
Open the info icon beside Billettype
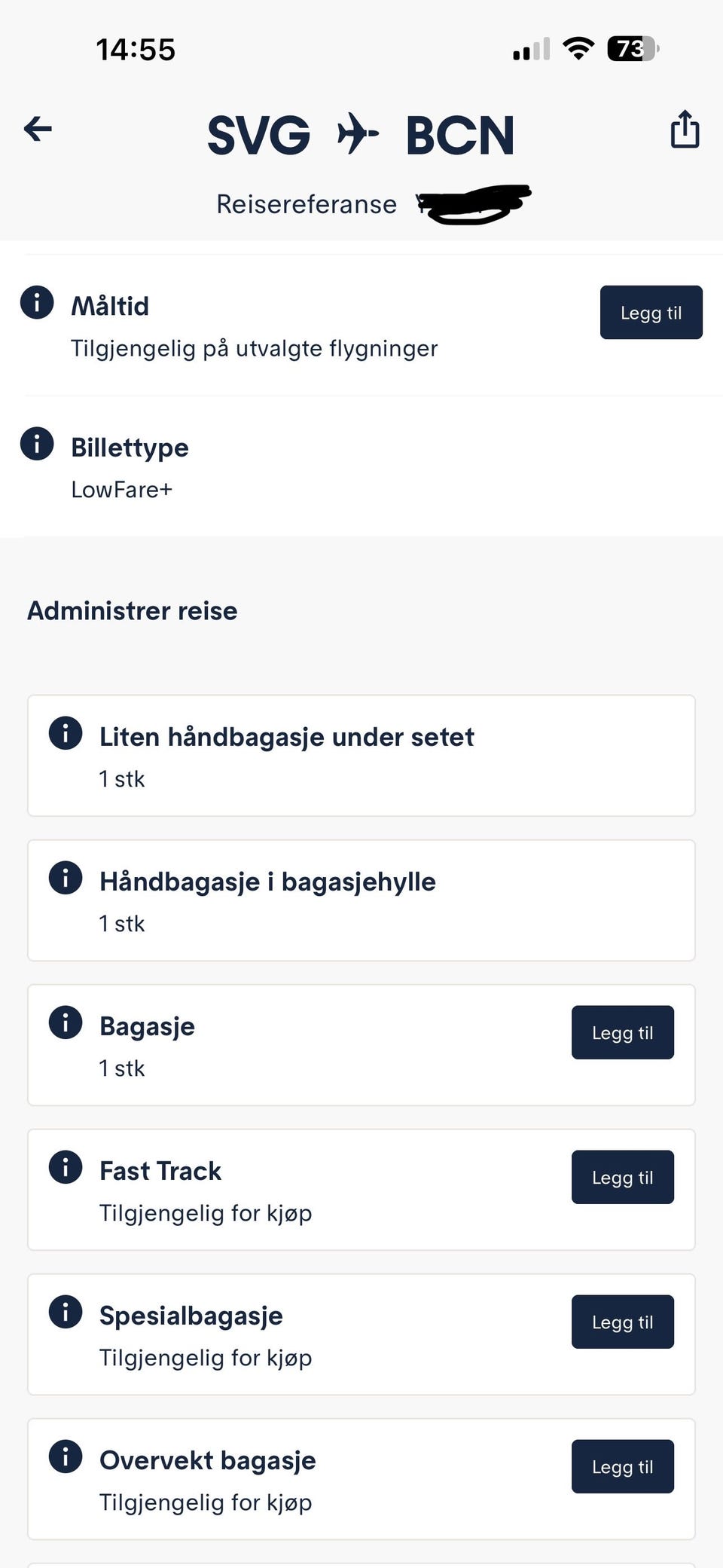tap(36, 445)
